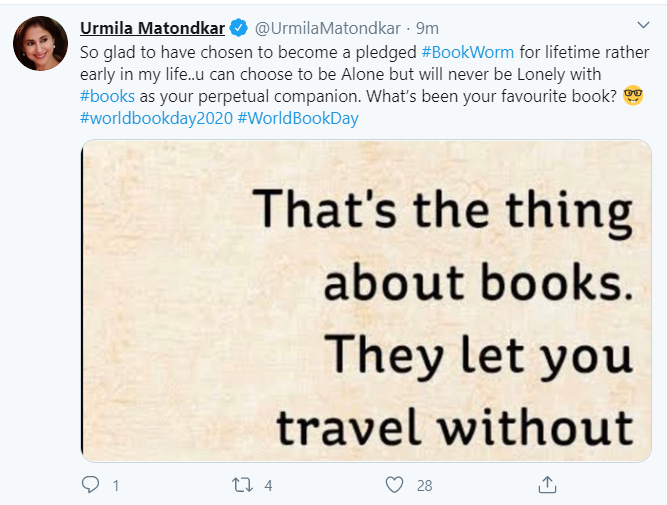Click the nerd face emoji

point(632,96)
